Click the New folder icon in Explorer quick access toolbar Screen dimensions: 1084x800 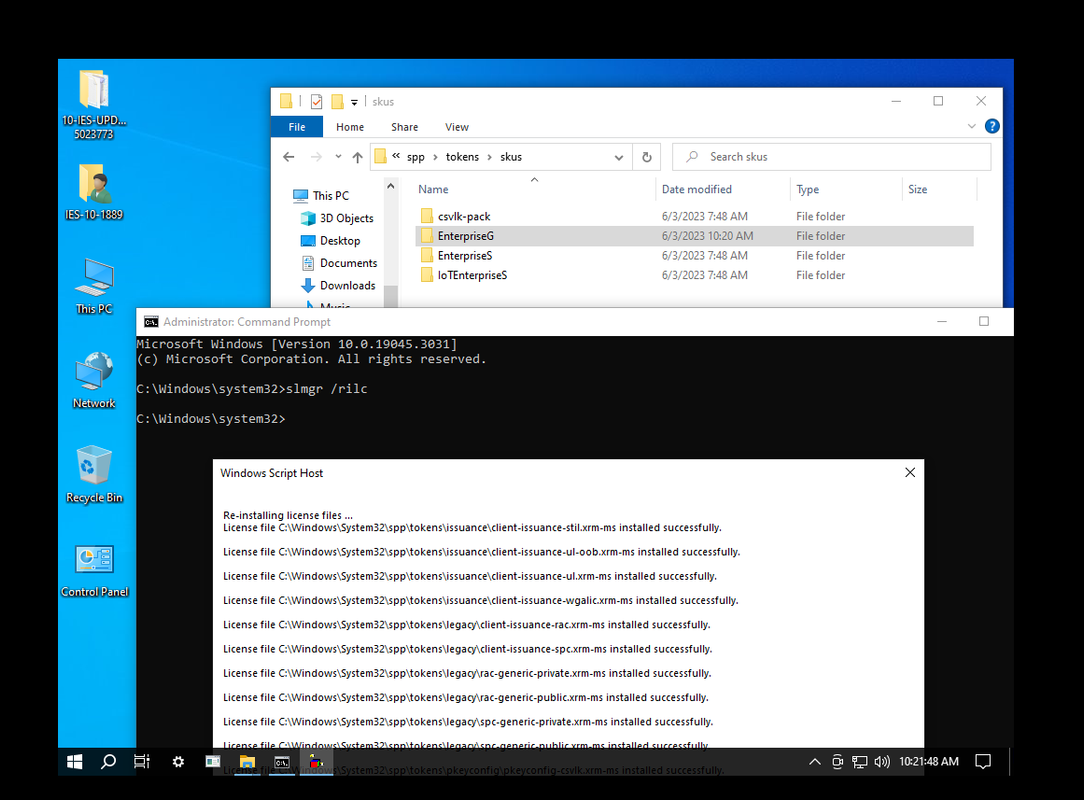click(337, 102)
